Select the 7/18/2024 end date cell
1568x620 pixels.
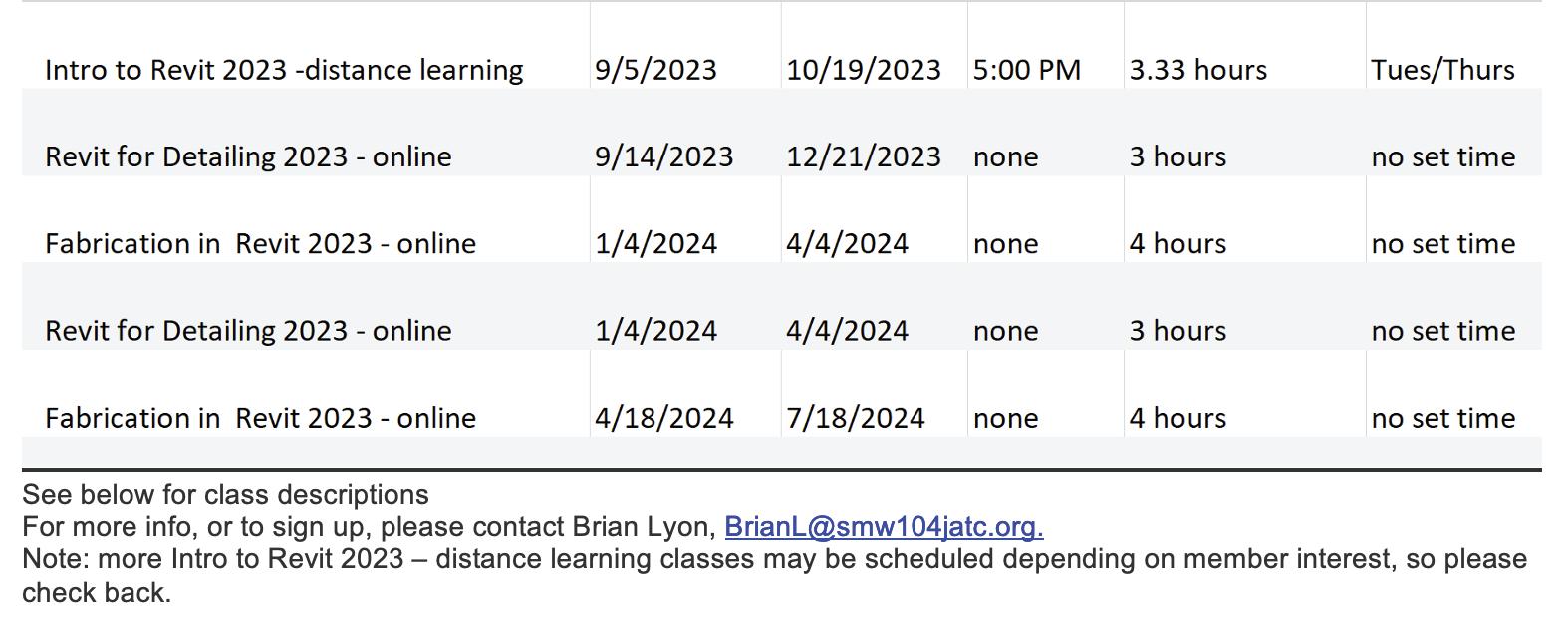(855, 418)
